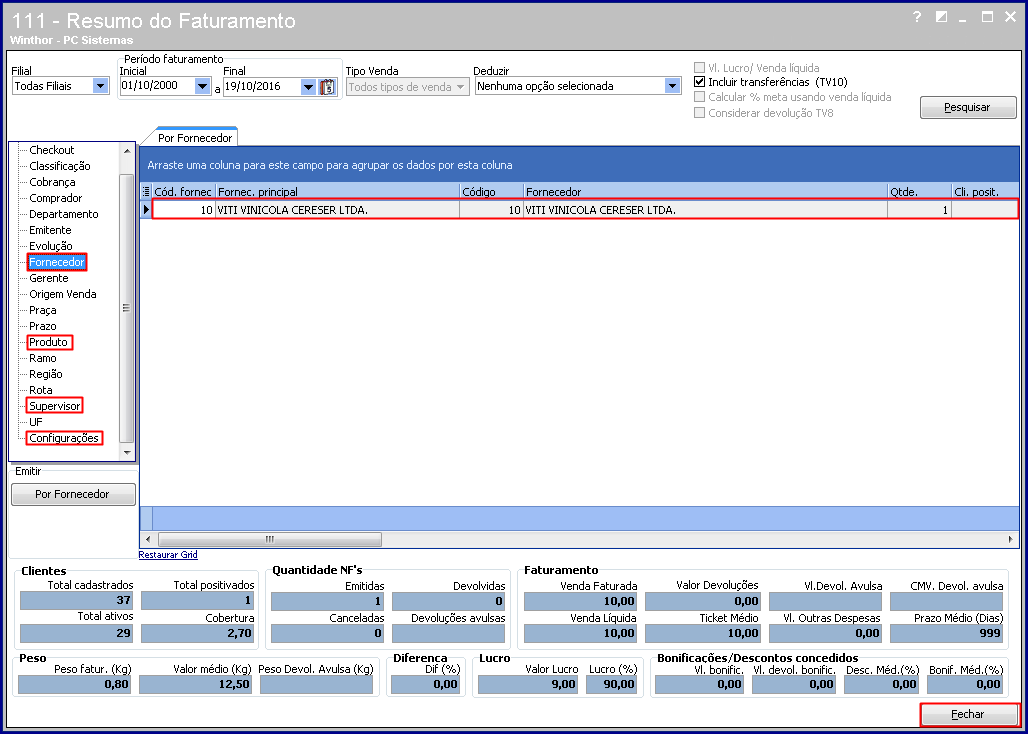Open the Filial dropdown
The height and width of the screenshot is (734, 1028).
pyautogui.click(x=100, y=86)
